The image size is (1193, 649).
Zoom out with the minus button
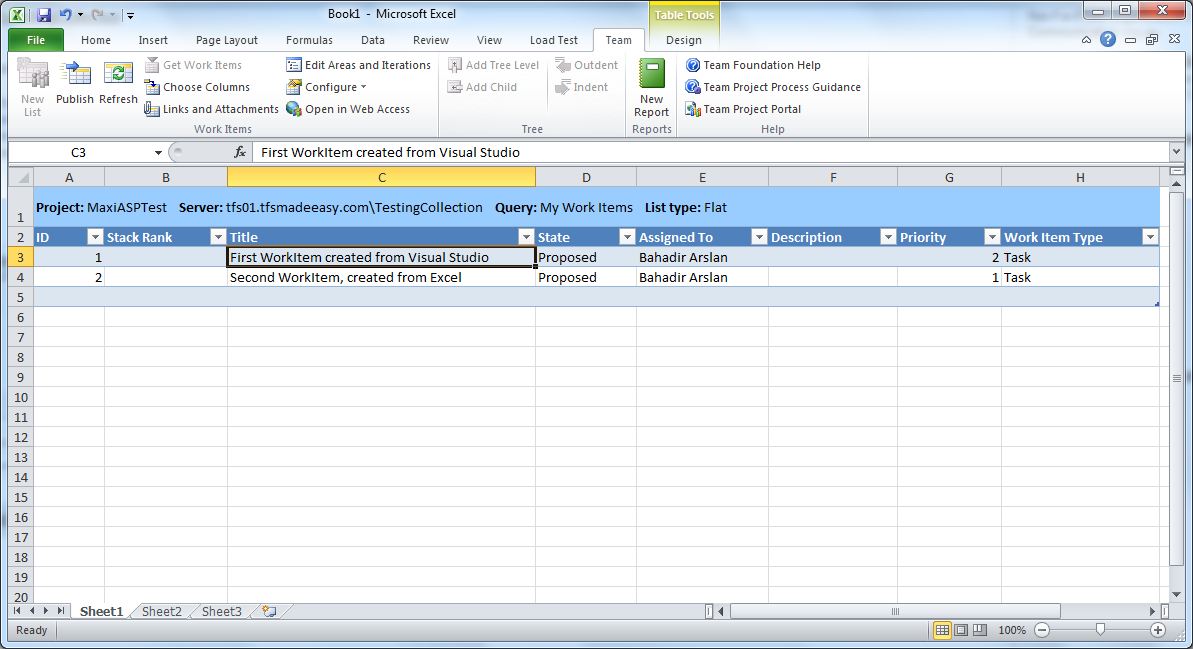point(1042,630)
